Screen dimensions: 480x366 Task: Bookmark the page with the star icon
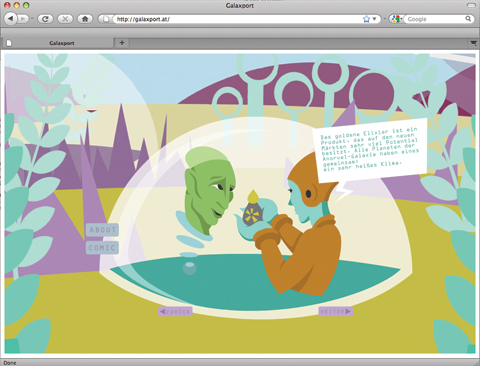366,19
